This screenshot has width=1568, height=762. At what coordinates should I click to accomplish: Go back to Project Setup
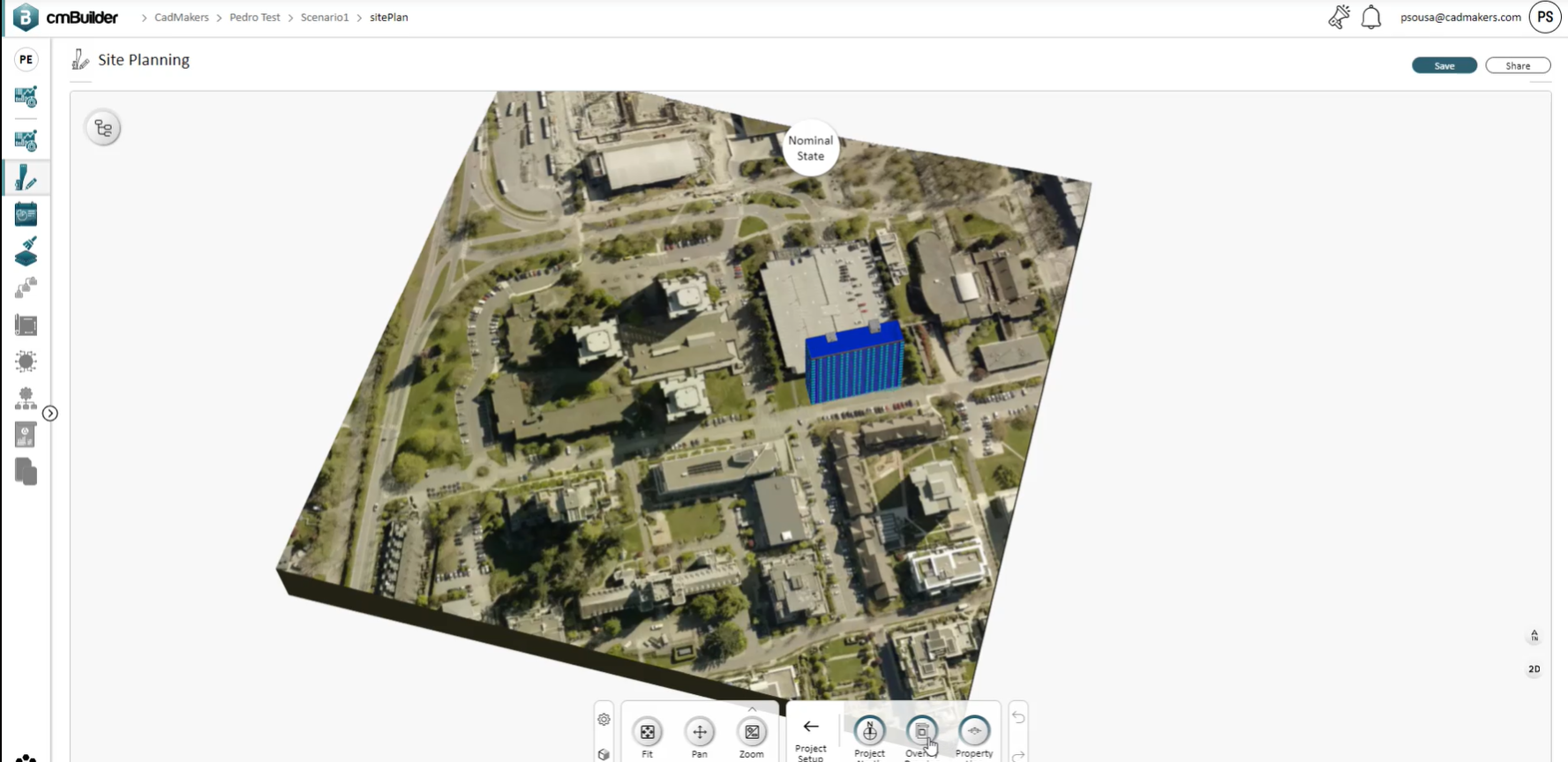[811, 737]
